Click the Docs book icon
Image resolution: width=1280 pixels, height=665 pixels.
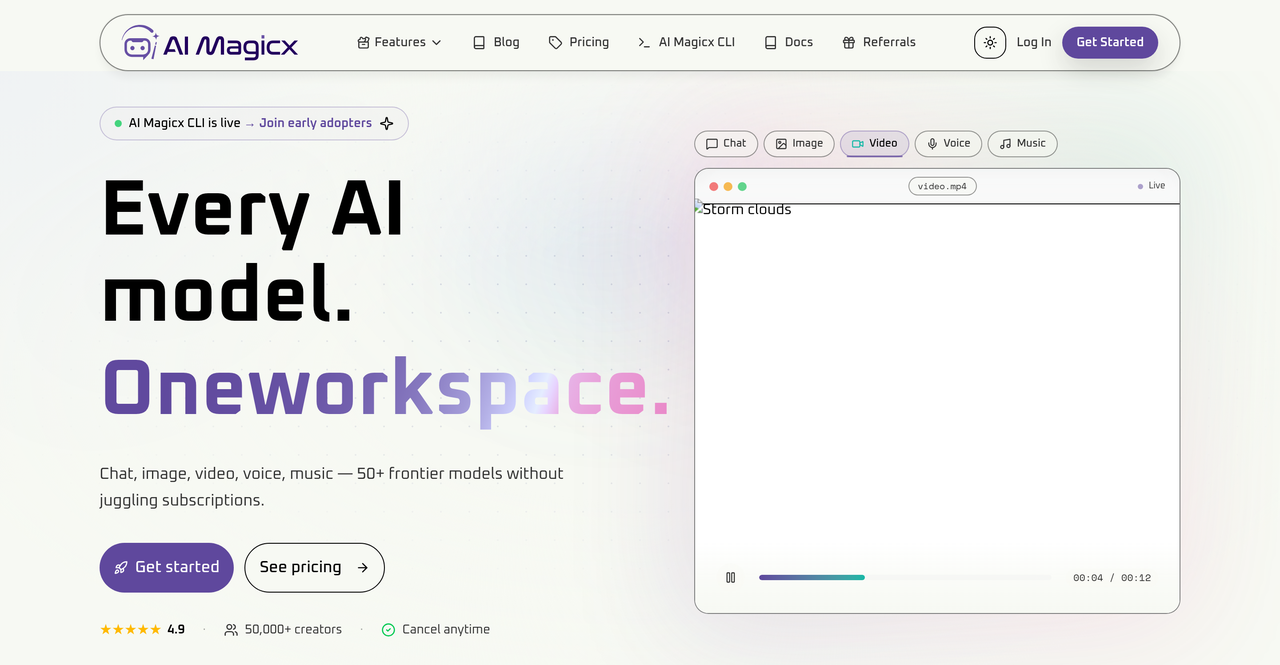tap(771, 42)
